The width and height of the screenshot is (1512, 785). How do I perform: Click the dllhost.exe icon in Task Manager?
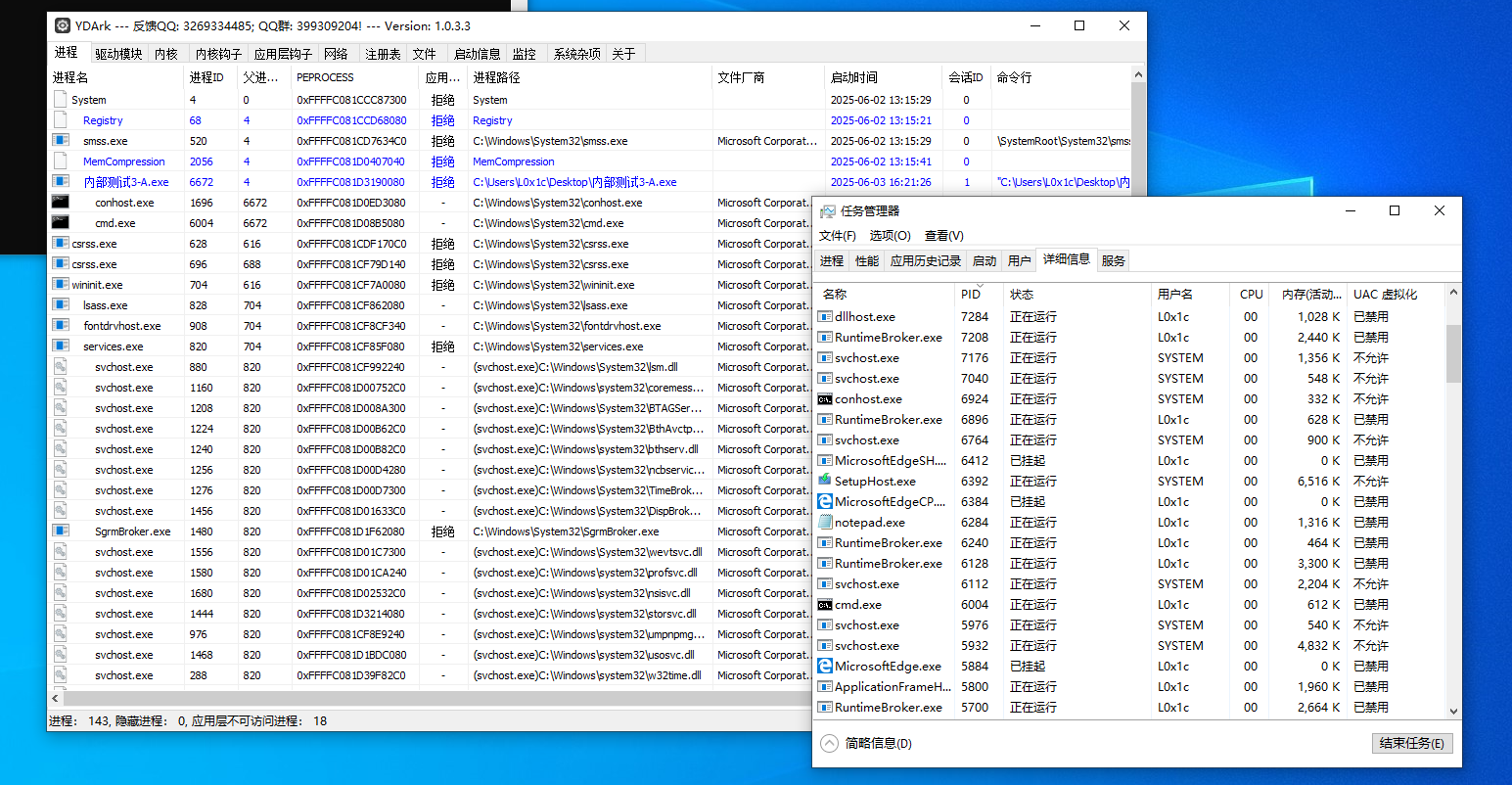pyautogui.click(x=825, y=316)
